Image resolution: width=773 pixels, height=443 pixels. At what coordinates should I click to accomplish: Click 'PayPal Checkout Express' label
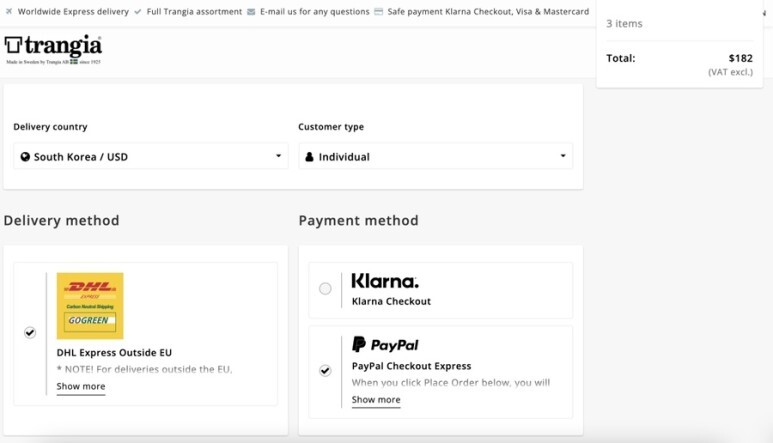coord(412,366)
